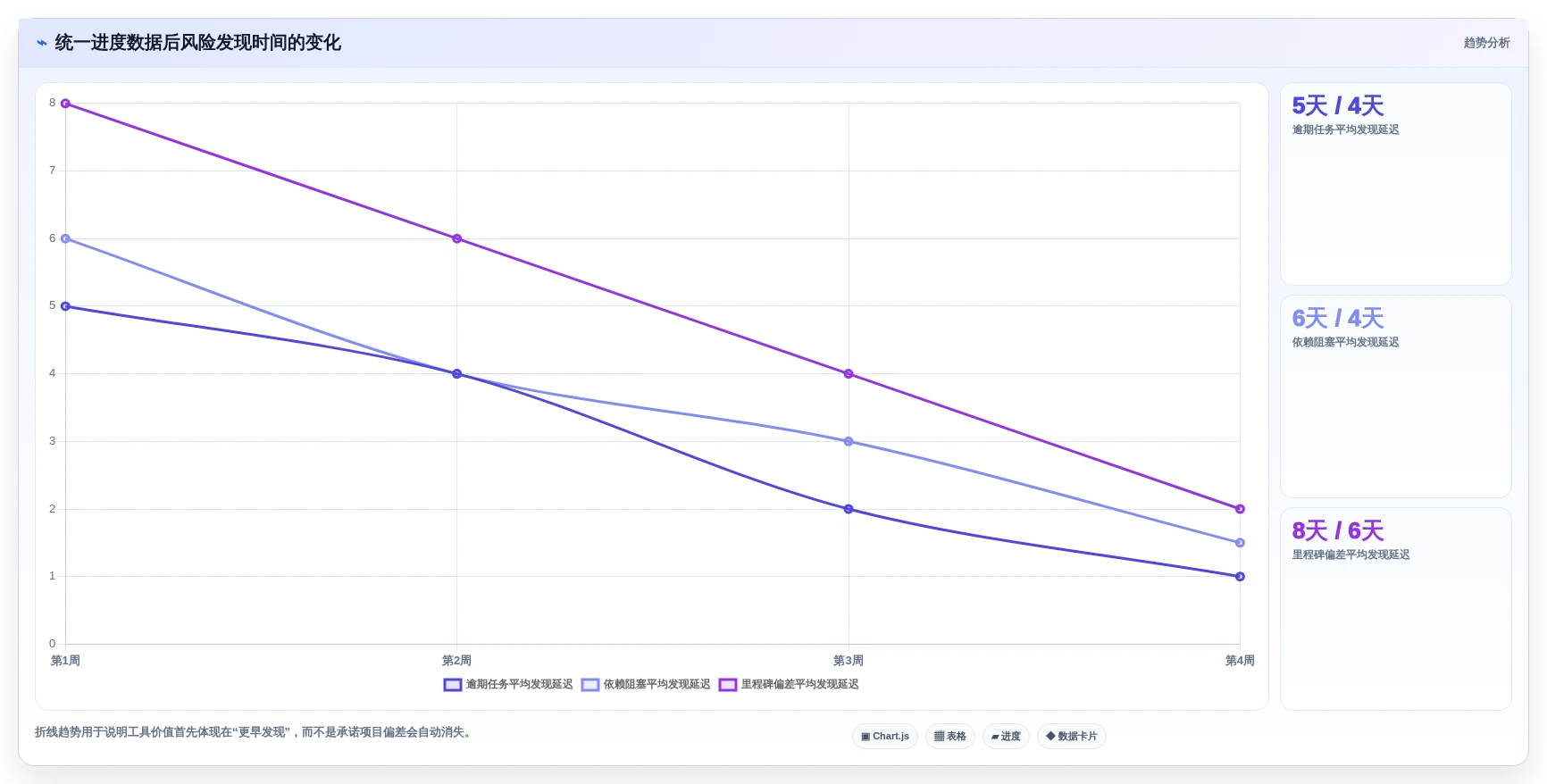Viewport: 1547px width, 784px height.
Task: Select the shared data point at 第2周 value 4
Action: [456, 374]
